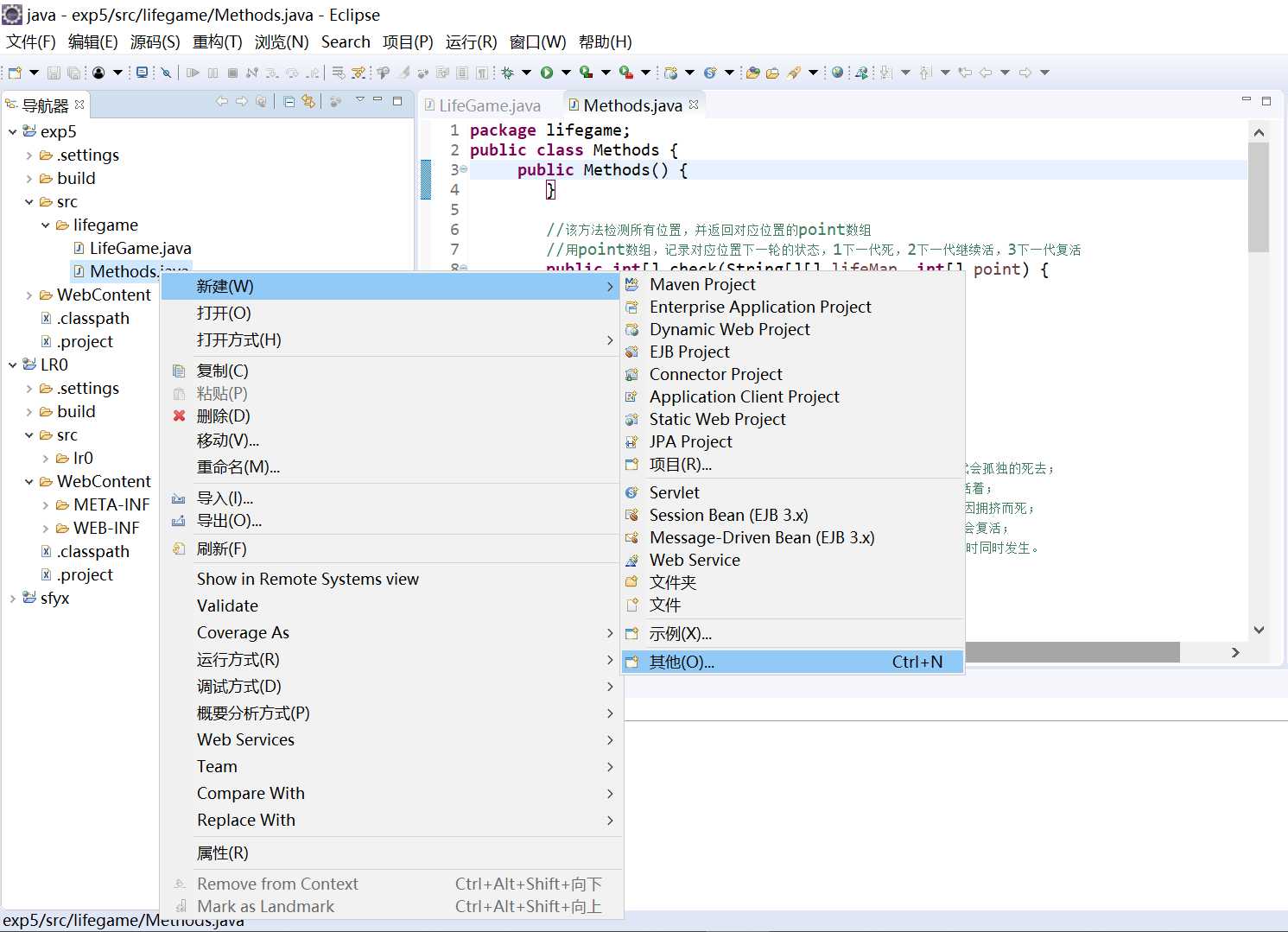Click the Link with Editor icon in navigator
Viewport: 1288px width, 932px height.
[x=308, y=102]
